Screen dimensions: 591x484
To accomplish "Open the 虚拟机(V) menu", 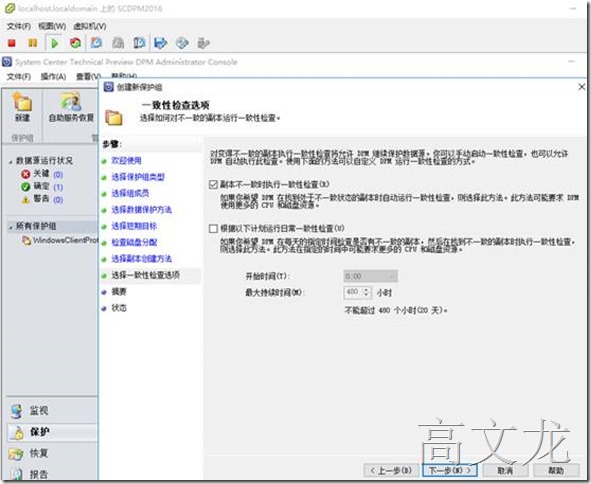I will point(90,26).
